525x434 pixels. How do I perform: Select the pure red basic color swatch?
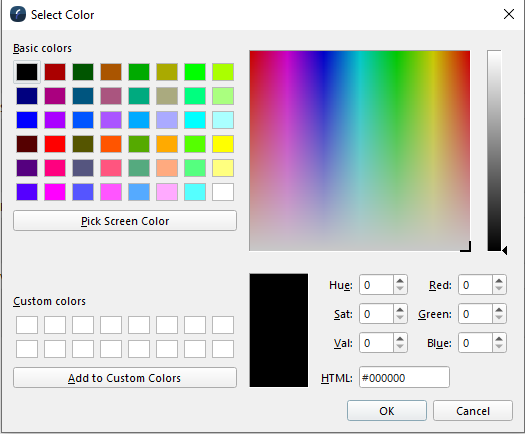tap(55, 144)
